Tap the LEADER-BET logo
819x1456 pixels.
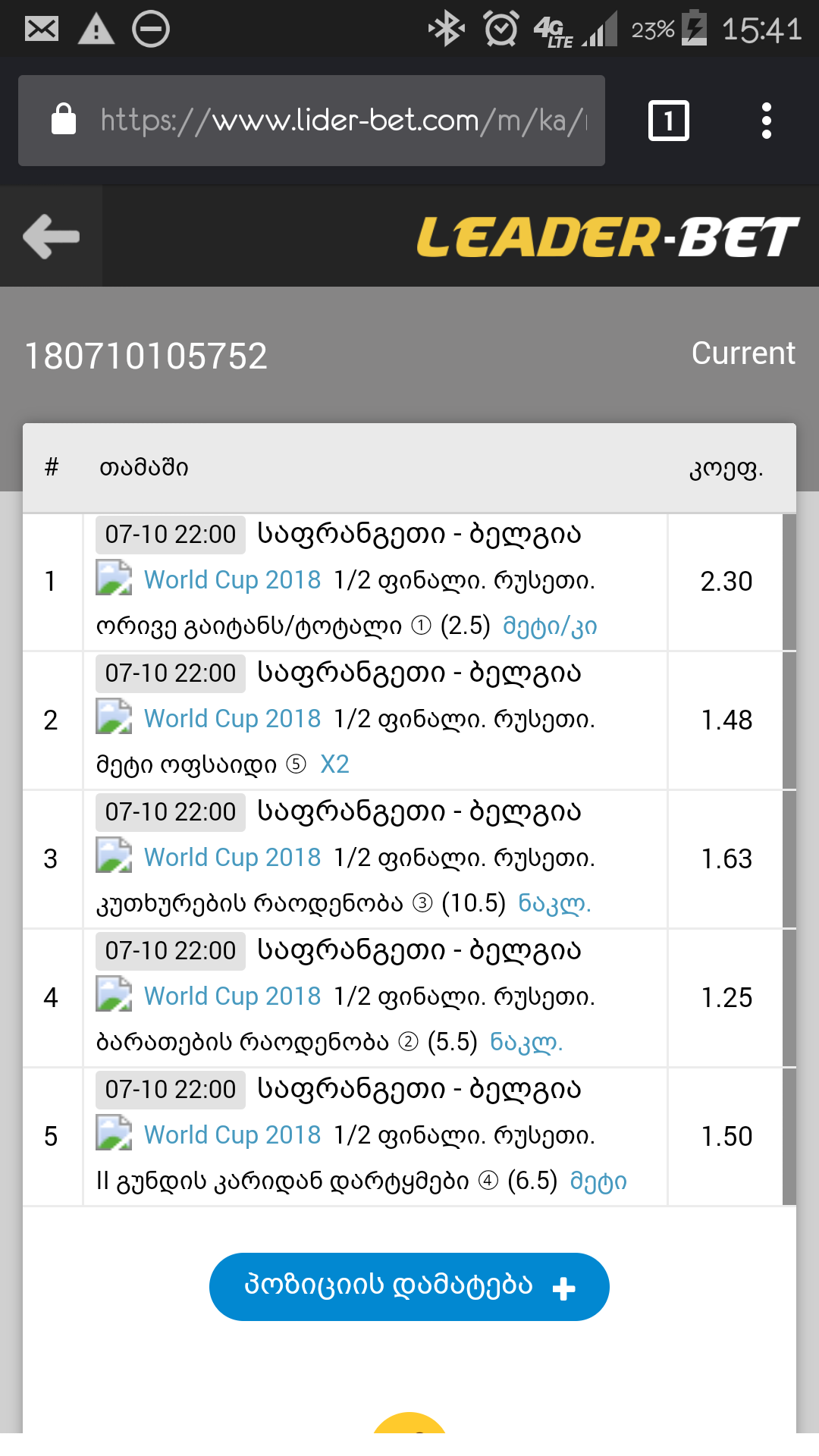608,237
